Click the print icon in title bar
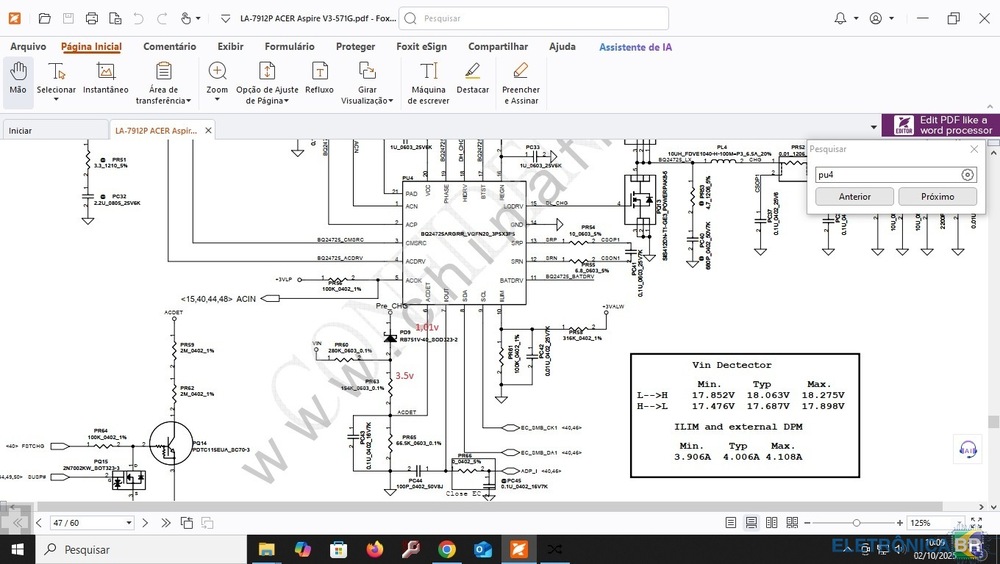Image resolution: width=1000 pixels, height=564 pixels. [x=92, y=18]
